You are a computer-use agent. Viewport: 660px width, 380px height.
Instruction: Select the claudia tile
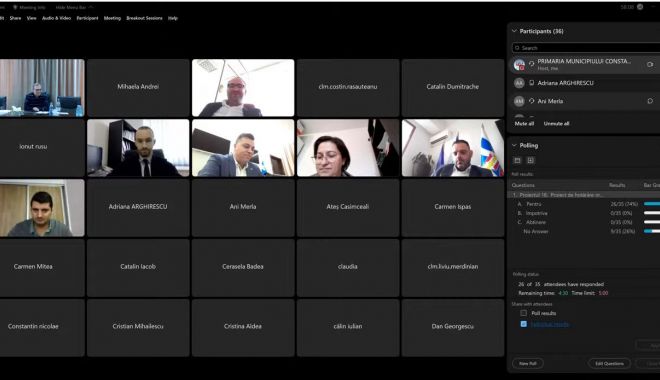(348, 268)
